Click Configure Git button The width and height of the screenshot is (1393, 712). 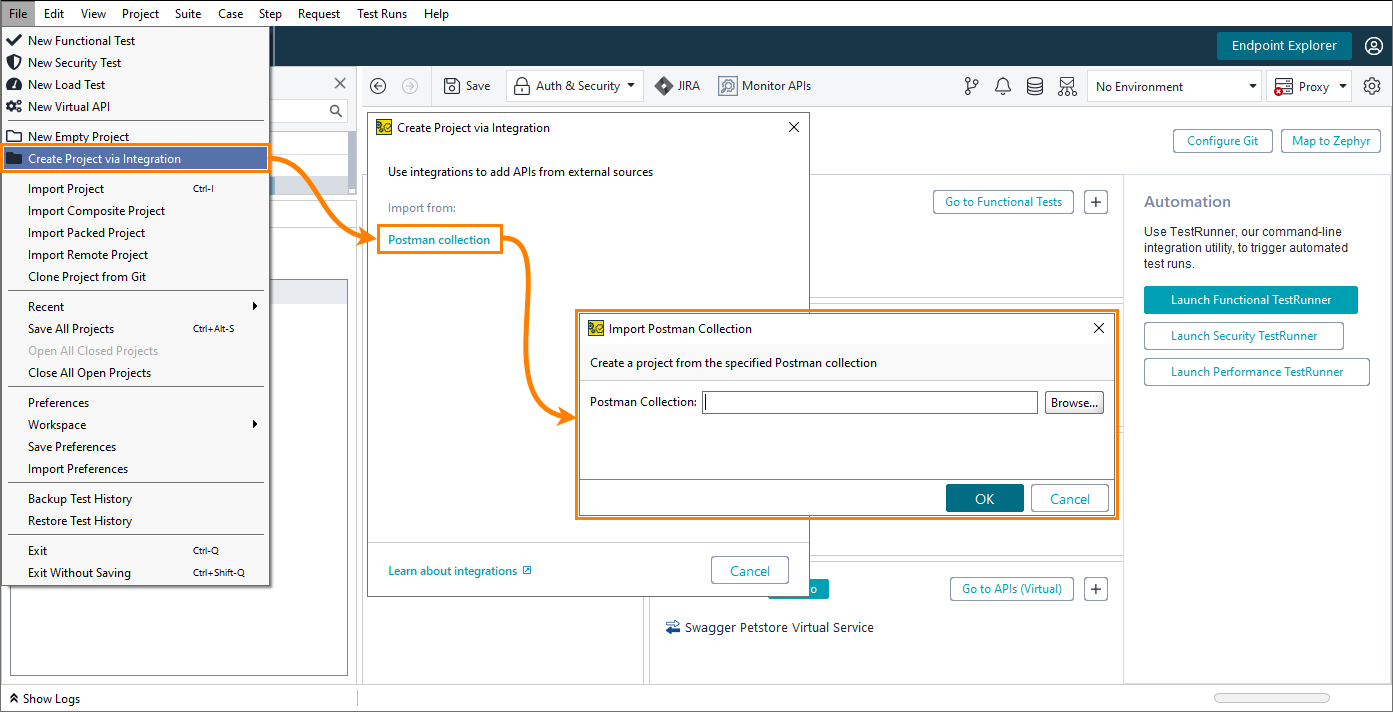point(1223,141)
